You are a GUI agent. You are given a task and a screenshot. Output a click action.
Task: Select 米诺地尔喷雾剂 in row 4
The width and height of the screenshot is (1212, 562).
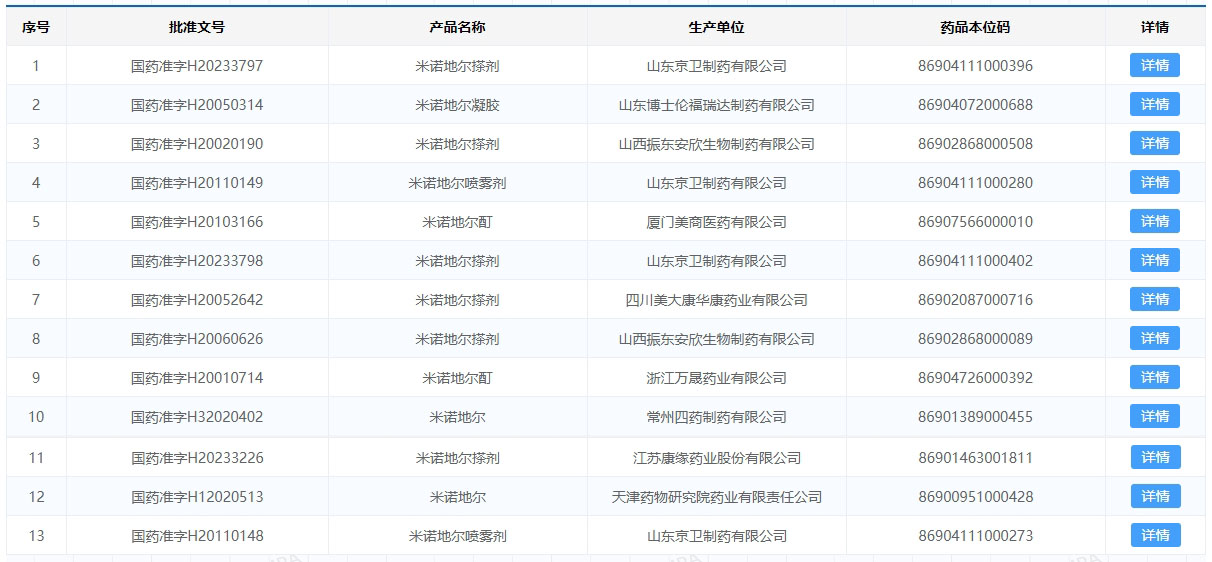(457, 183)
